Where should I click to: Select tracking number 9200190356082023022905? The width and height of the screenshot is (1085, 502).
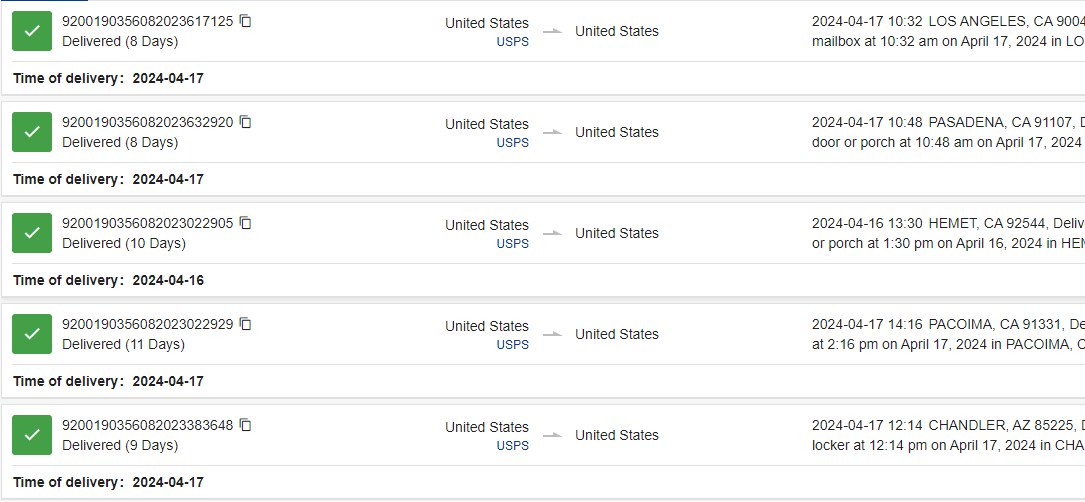pyautogui.click(x=148, y=224)
